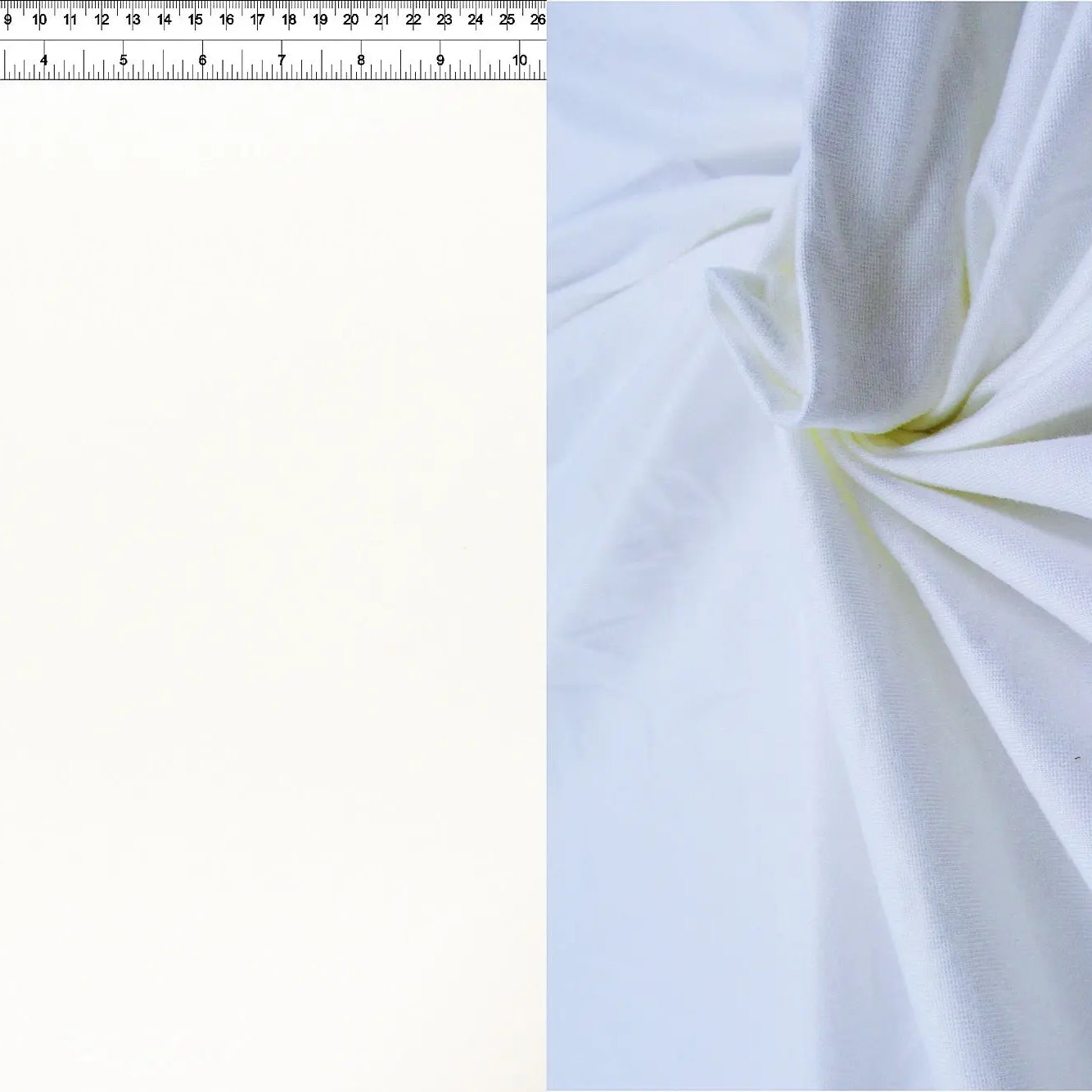Viewport: 1092px width, 1092px height.
Task: Click the 15 cm mark on the ruler
Action: click(x=196, y=19)
